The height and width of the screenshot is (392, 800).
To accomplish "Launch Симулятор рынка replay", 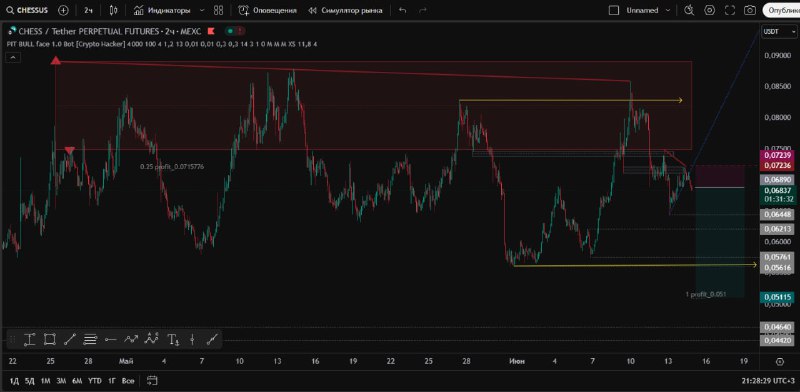I will 345,10.
